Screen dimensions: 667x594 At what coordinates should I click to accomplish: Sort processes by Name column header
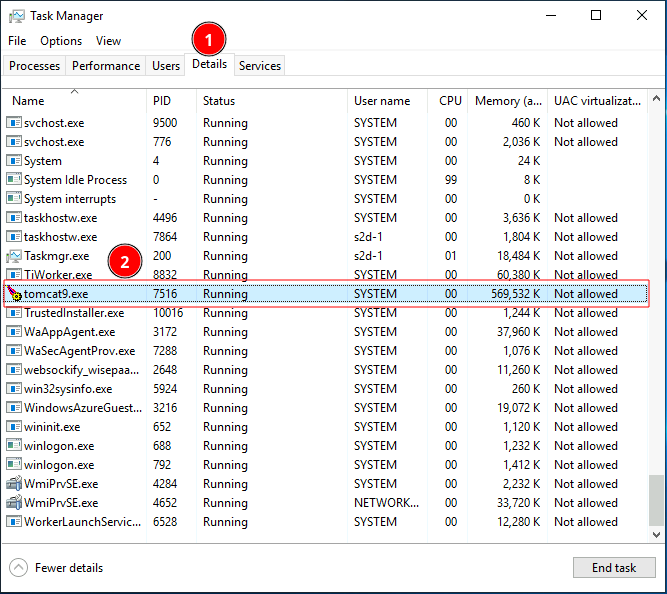tap(28, 101)
